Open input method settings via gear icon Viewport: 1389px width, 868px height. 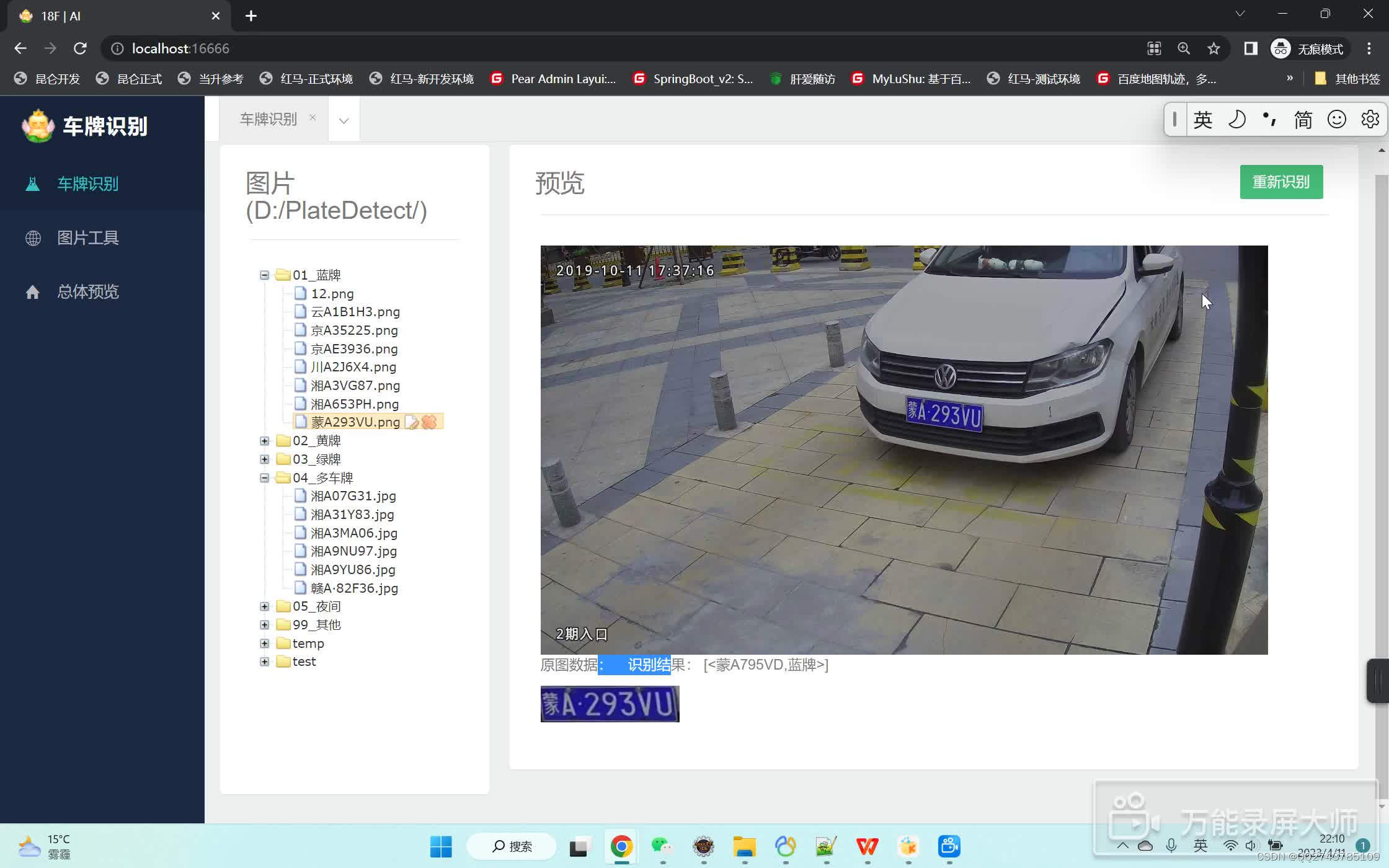tap(1370, 119)
